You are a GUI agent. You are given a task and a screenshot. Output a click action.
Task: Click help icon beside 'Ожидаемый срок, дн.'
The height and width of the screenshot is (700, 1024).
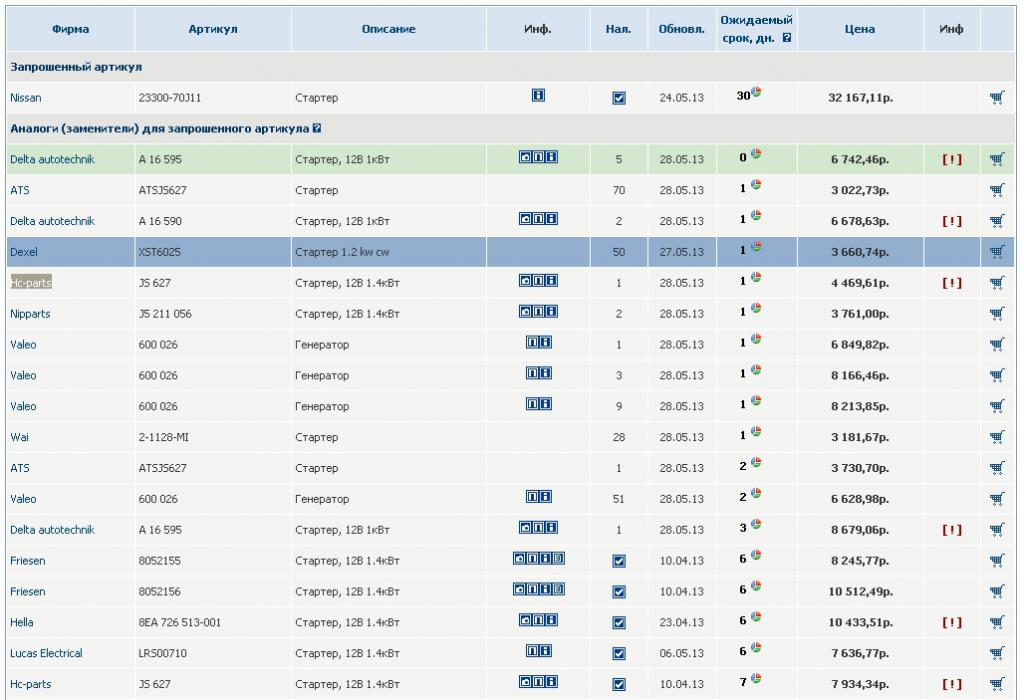pyautogui.click(x=787, y=38)
